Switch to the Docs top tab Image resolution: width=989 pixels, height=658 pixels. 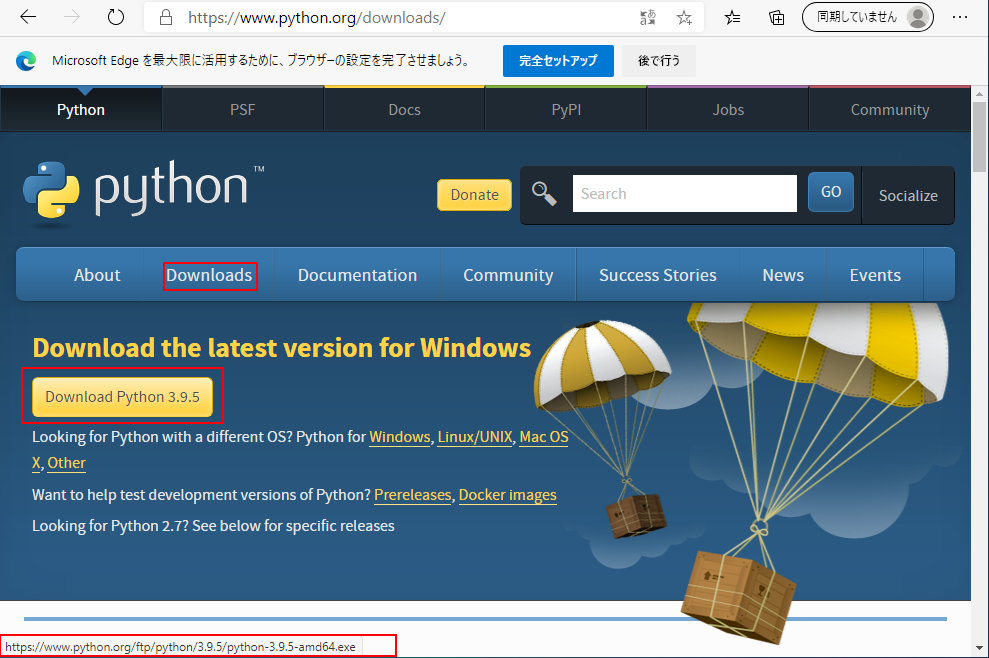pyautogui.click(x=404, y=110)
